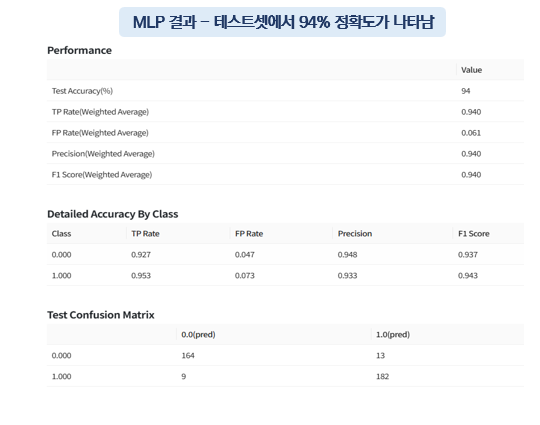The height and width of the screenshot is (425, 540).
Task: Click F1 Score value 0.937
Action: point(468,255)
